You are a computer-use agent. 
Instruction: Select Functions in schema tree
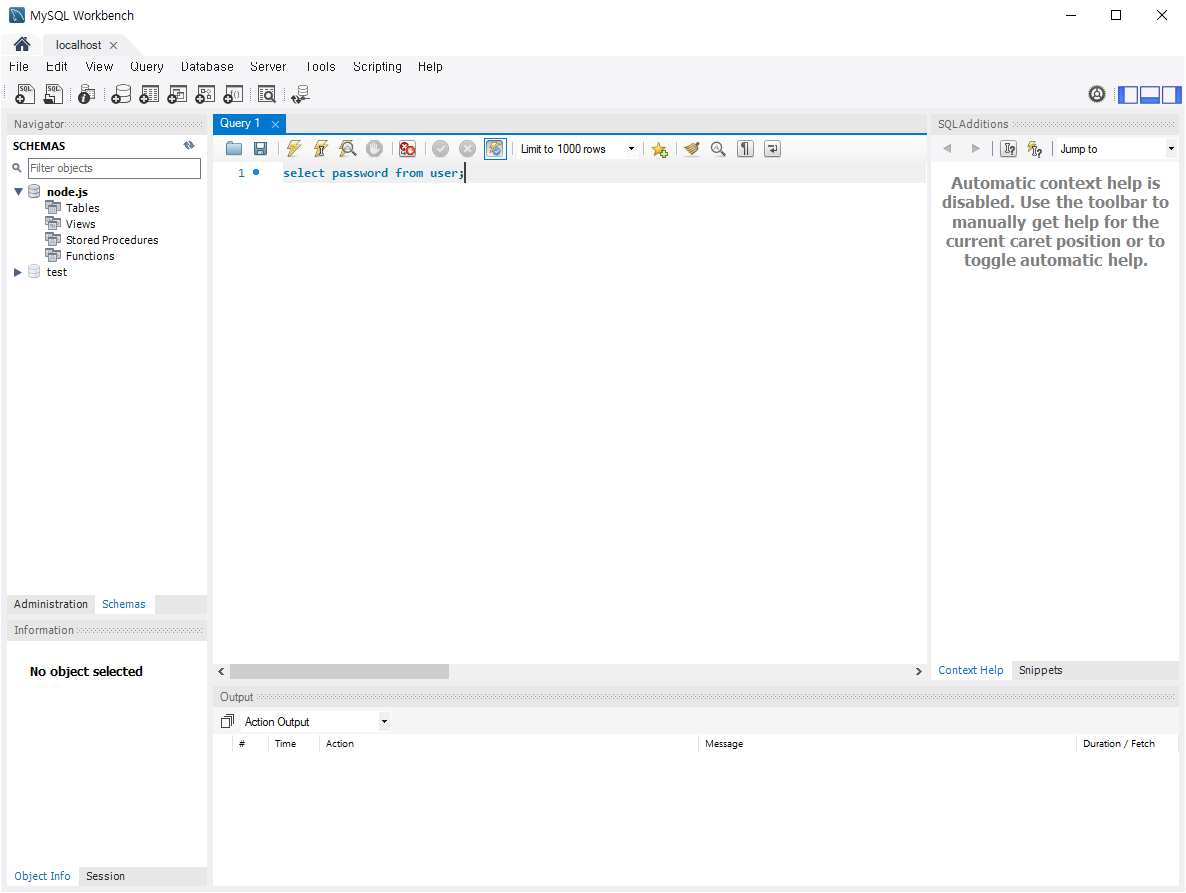pos(90,256)
